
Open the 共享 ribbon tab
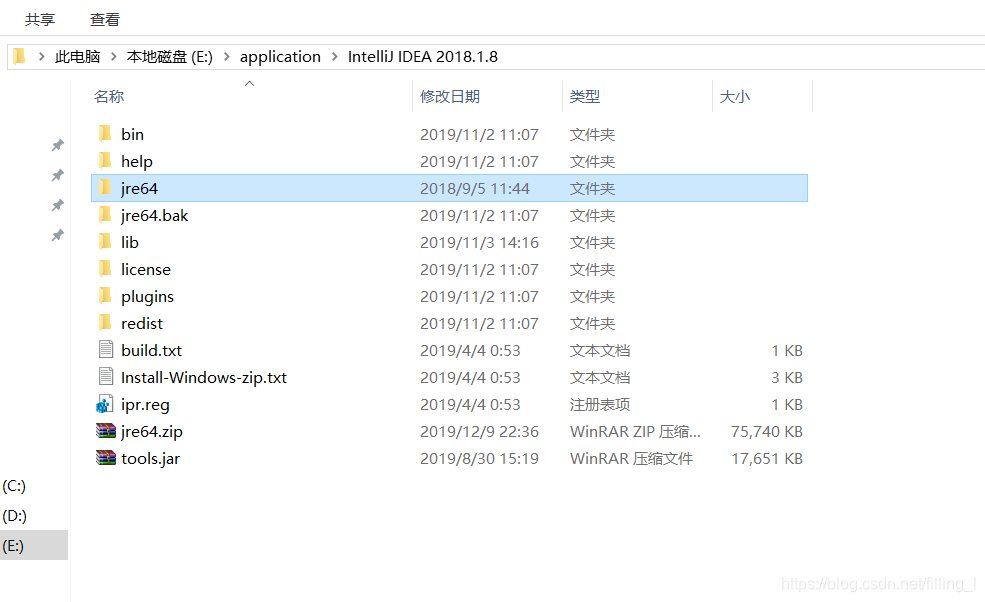(40, 19)
